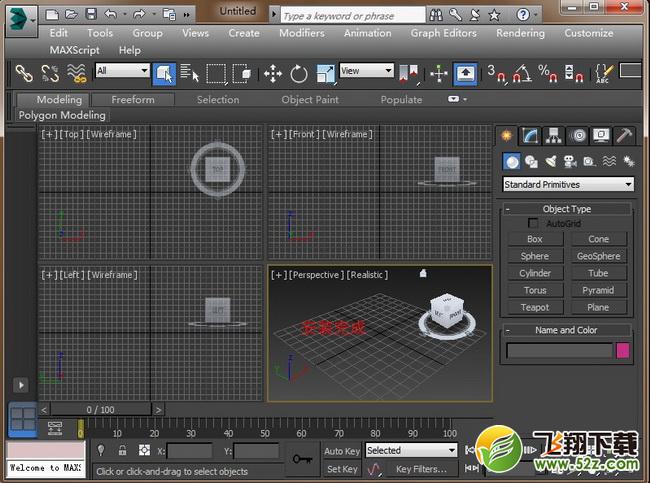Toggle the Spinner Snap button

pyautogui.click(x=574, y=73)
